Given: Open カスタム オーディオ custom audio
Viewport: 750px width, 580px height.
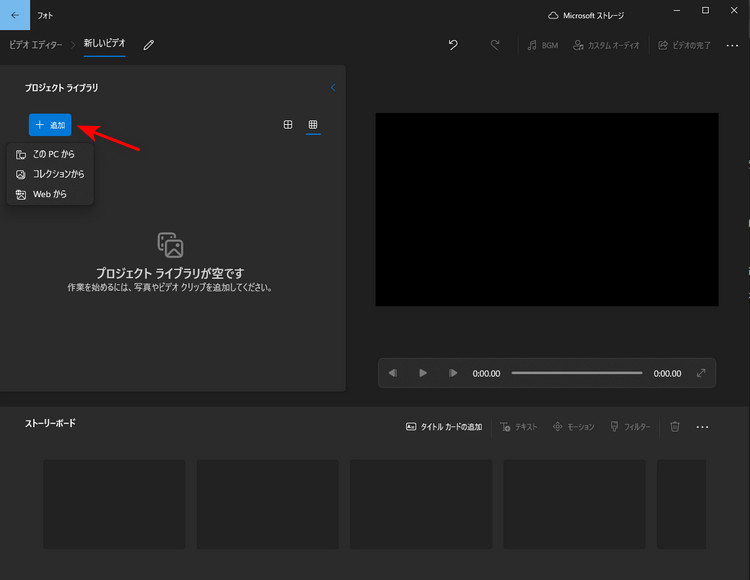Looking at the screenshot, I should pyautogui.click(x=606, y=45).
